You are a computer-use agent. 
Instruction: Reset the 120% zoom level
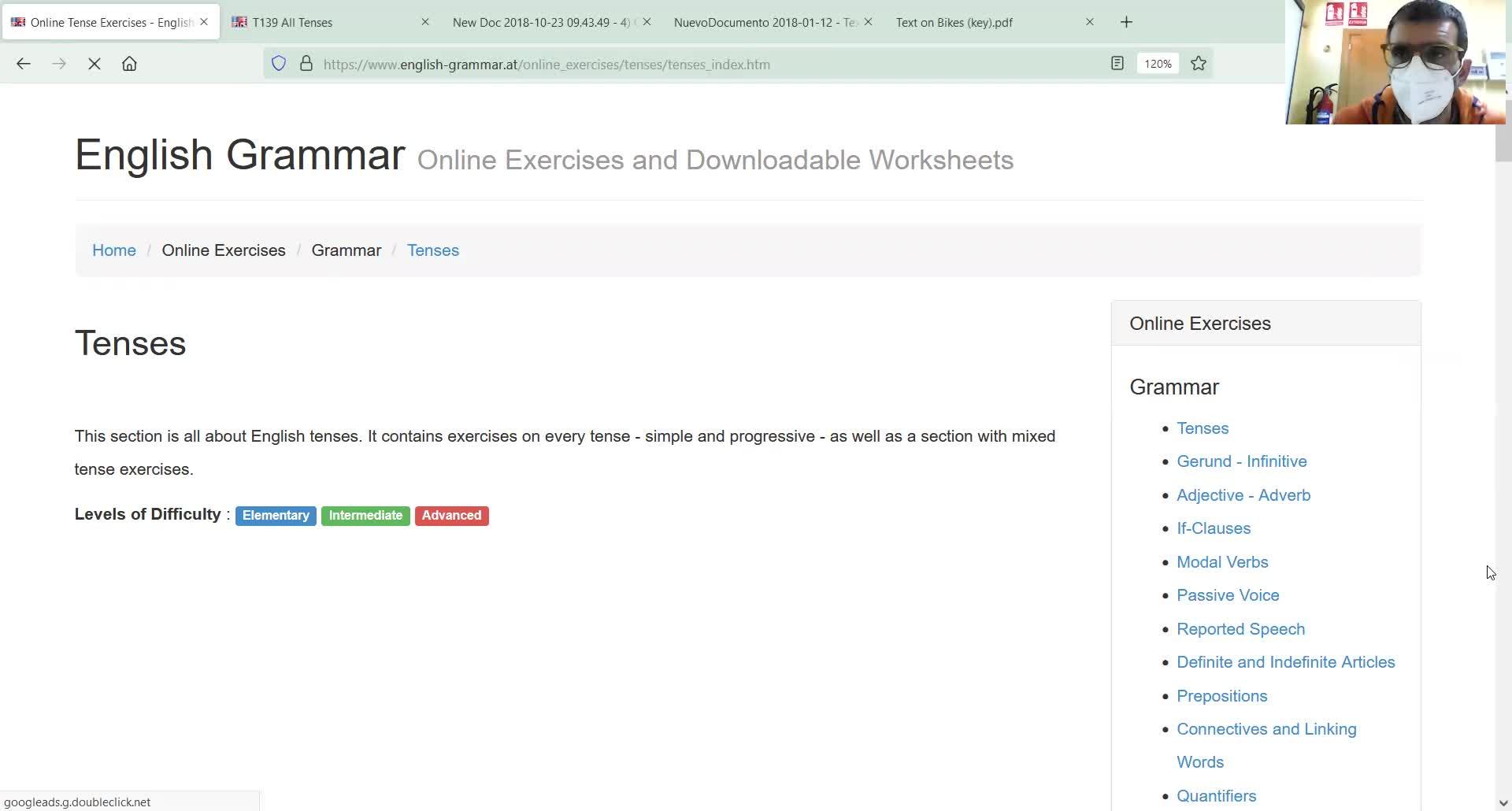coord(1158,64)
